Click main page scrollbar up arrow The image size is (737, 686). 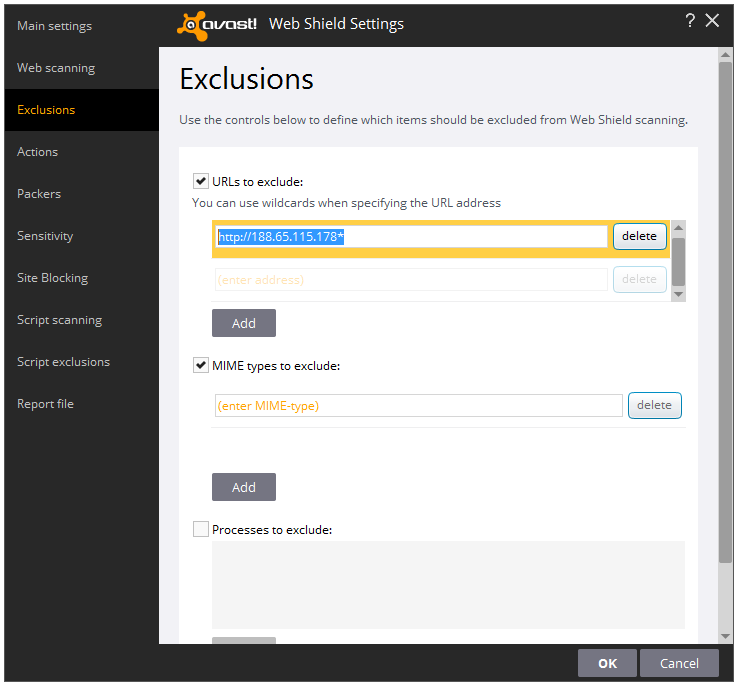tap(726, 55)
